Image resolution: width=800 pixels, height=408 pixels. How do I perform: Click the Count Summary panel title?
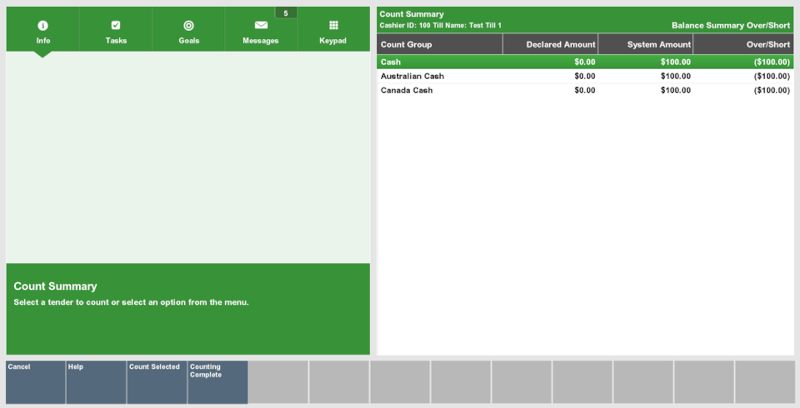pyautogui.click(x=411, y=14)
